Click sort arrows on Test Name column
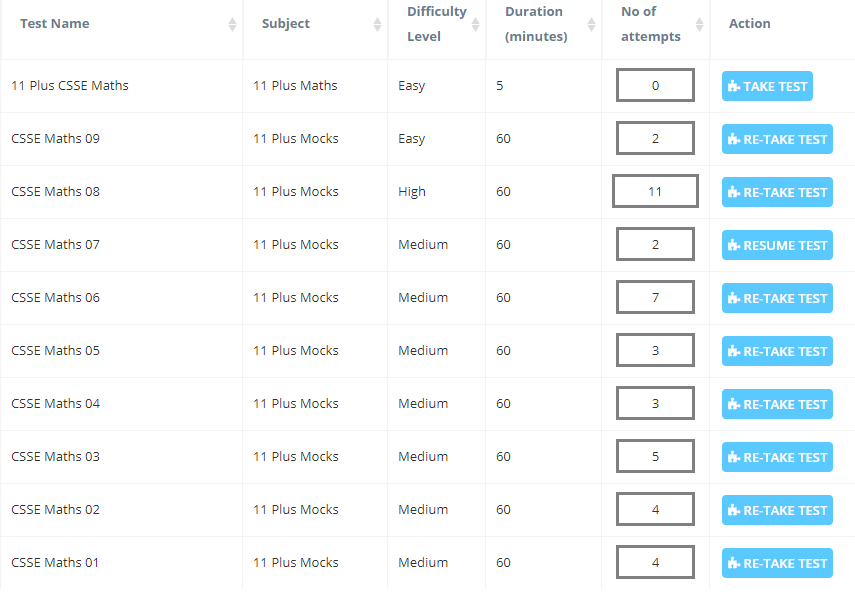This screenshot has width=855, height=596. click(x=232, y=24)
